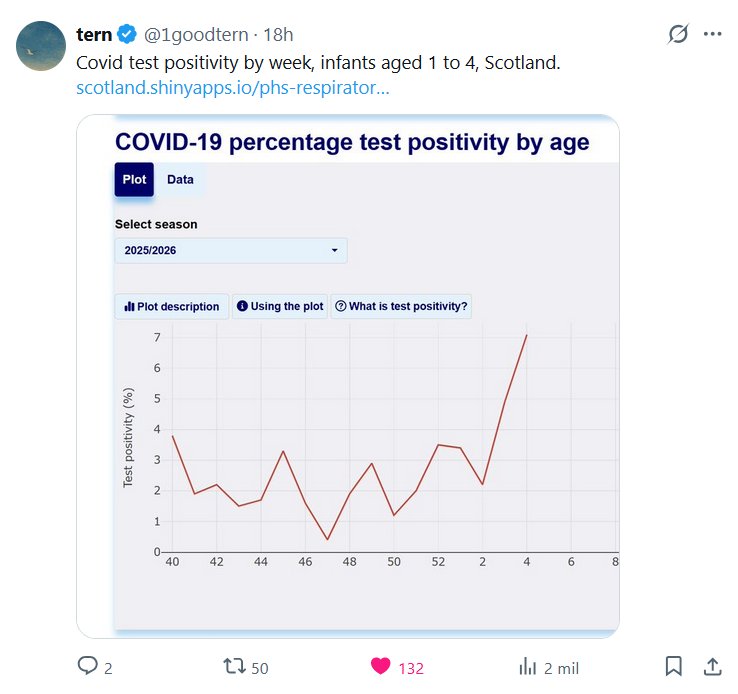This screenshot has width=738, height=694.
Task: Open the Plot description button
Action: coord(172,307)
